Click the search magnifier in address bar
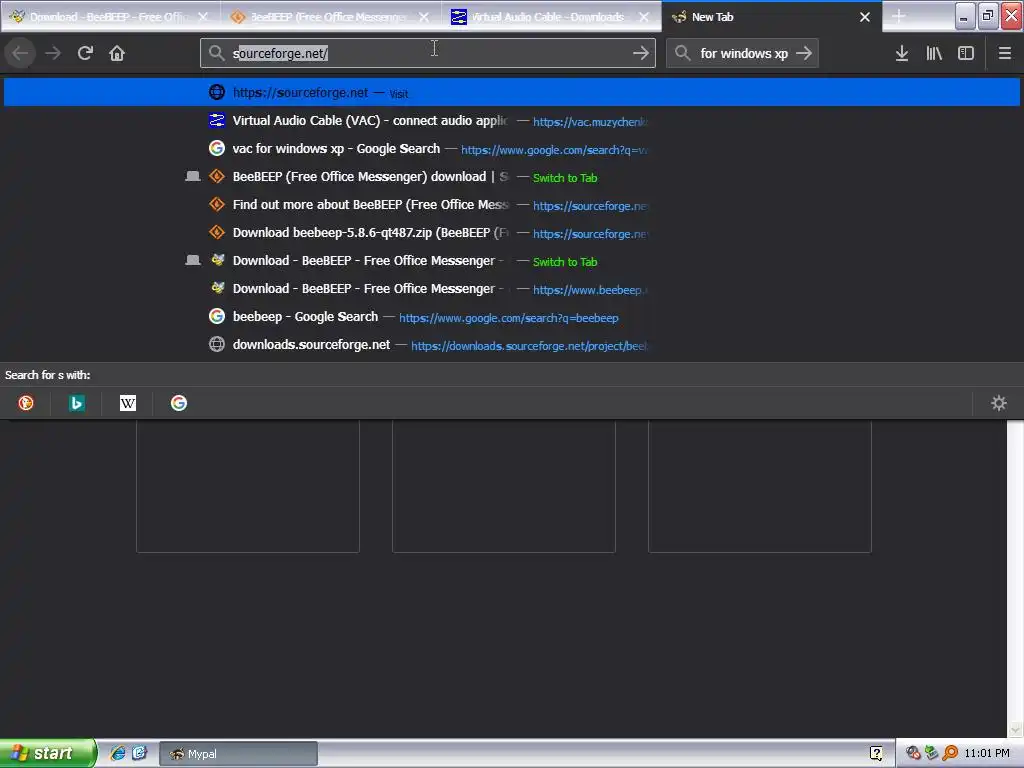The image size is (1024, 768). 216,53
